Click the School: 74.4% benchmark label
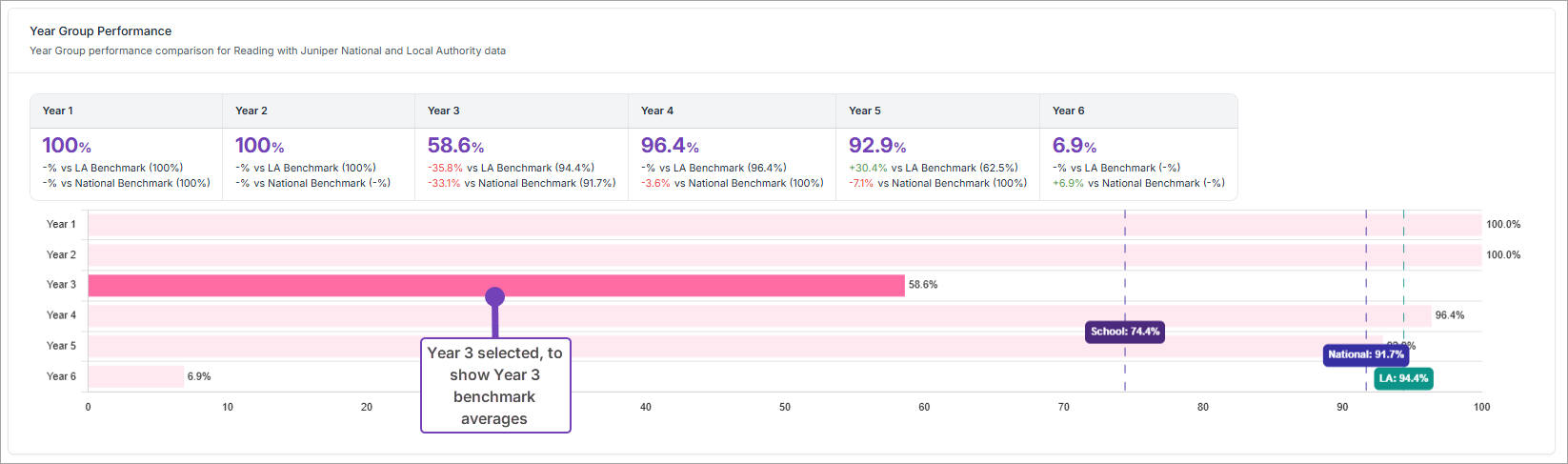The height and width of the screenshot is (464, 1568). pos(1125,332)
